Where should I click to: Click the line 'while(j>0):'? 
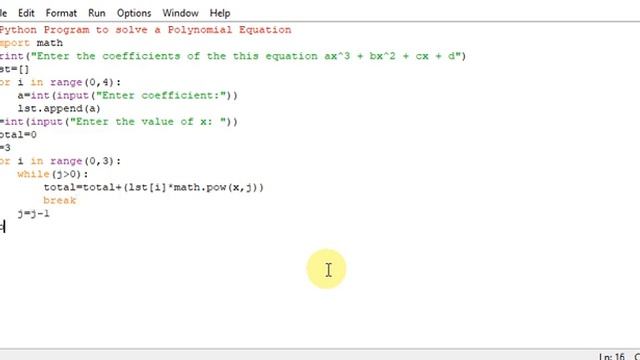(53, 174)
